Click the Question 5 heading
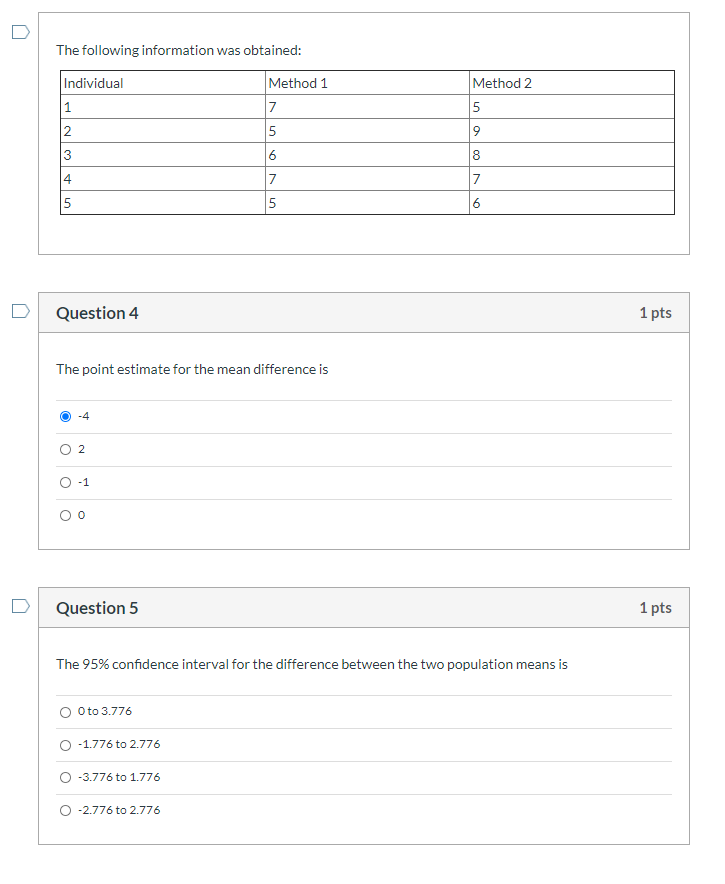The height and width of the screenshot is (884, 725). pyautogui.click(x=96, y=607)
